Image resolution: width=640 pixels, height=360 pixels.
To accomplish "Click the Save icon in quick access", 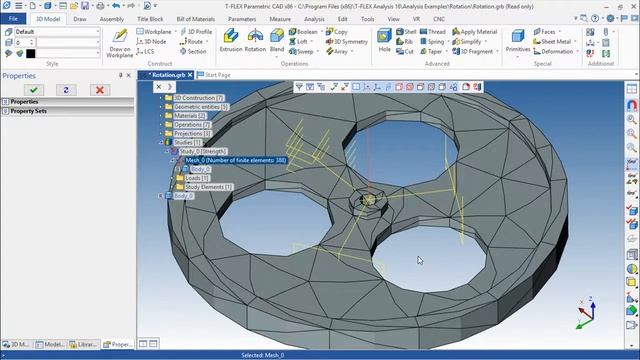I will tap(85, 6).
